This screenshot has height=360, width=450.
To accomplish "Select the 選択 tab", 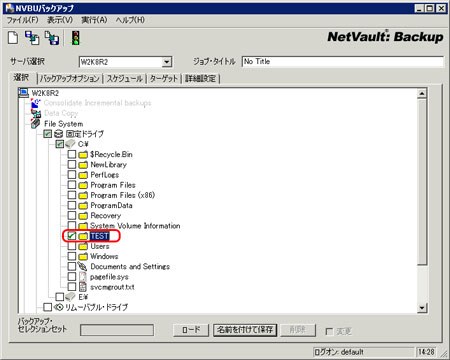I will click(x=22, y=78).
